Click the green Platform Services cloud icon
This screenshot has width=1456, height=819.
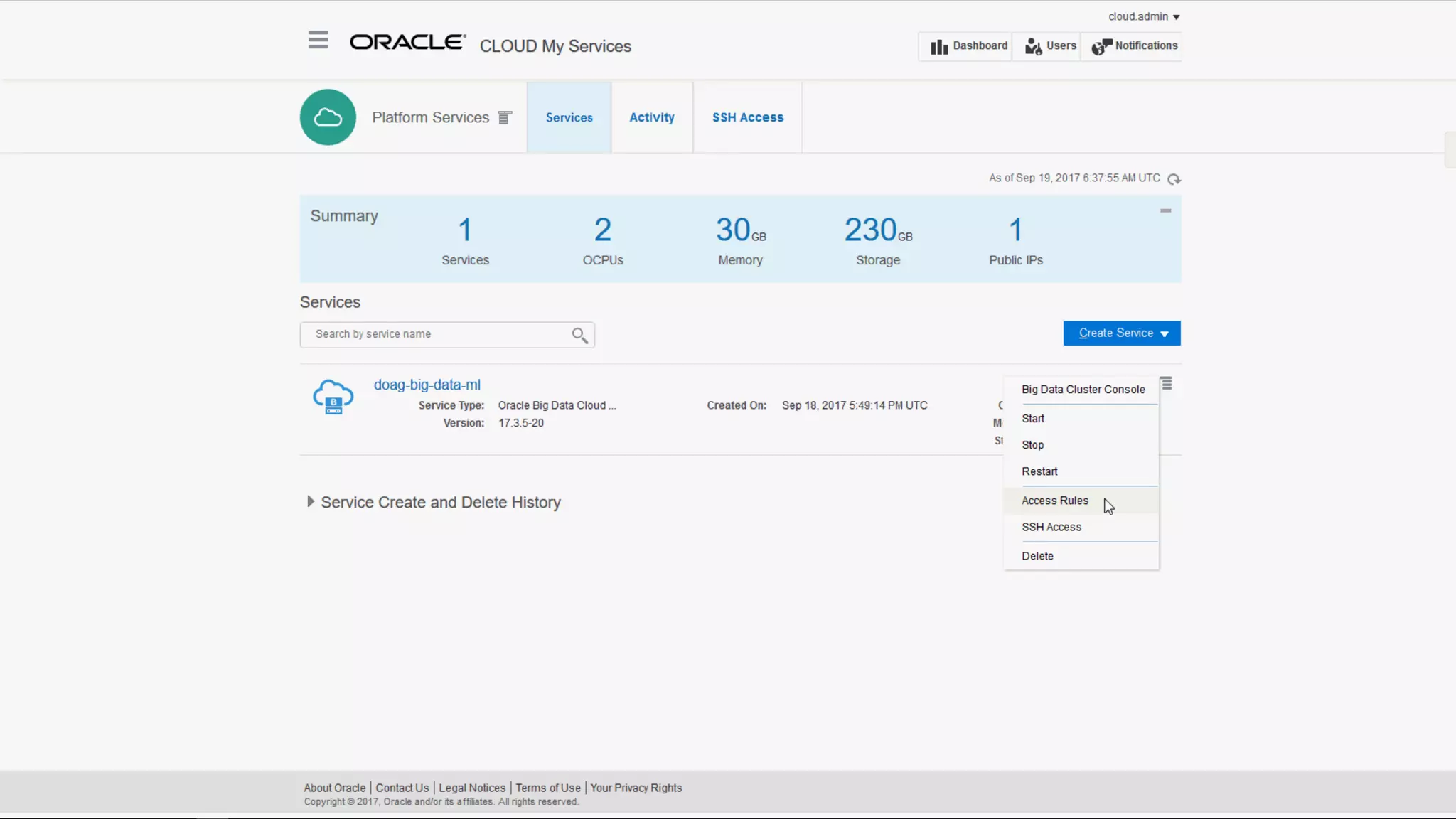(x=328, y=117)
